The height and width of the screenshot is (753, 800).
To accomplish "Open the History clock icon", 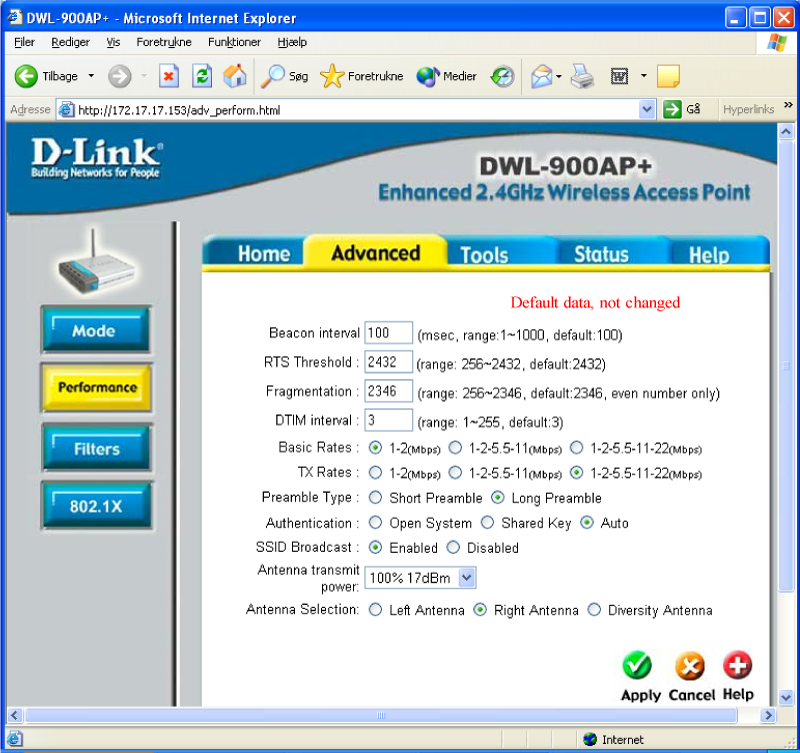I will click(x=503, y=77).
